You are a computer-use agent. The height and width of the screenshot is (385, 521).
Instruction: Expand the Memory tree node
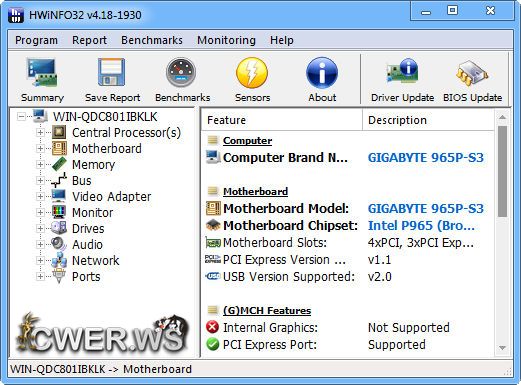click(40, 164)
